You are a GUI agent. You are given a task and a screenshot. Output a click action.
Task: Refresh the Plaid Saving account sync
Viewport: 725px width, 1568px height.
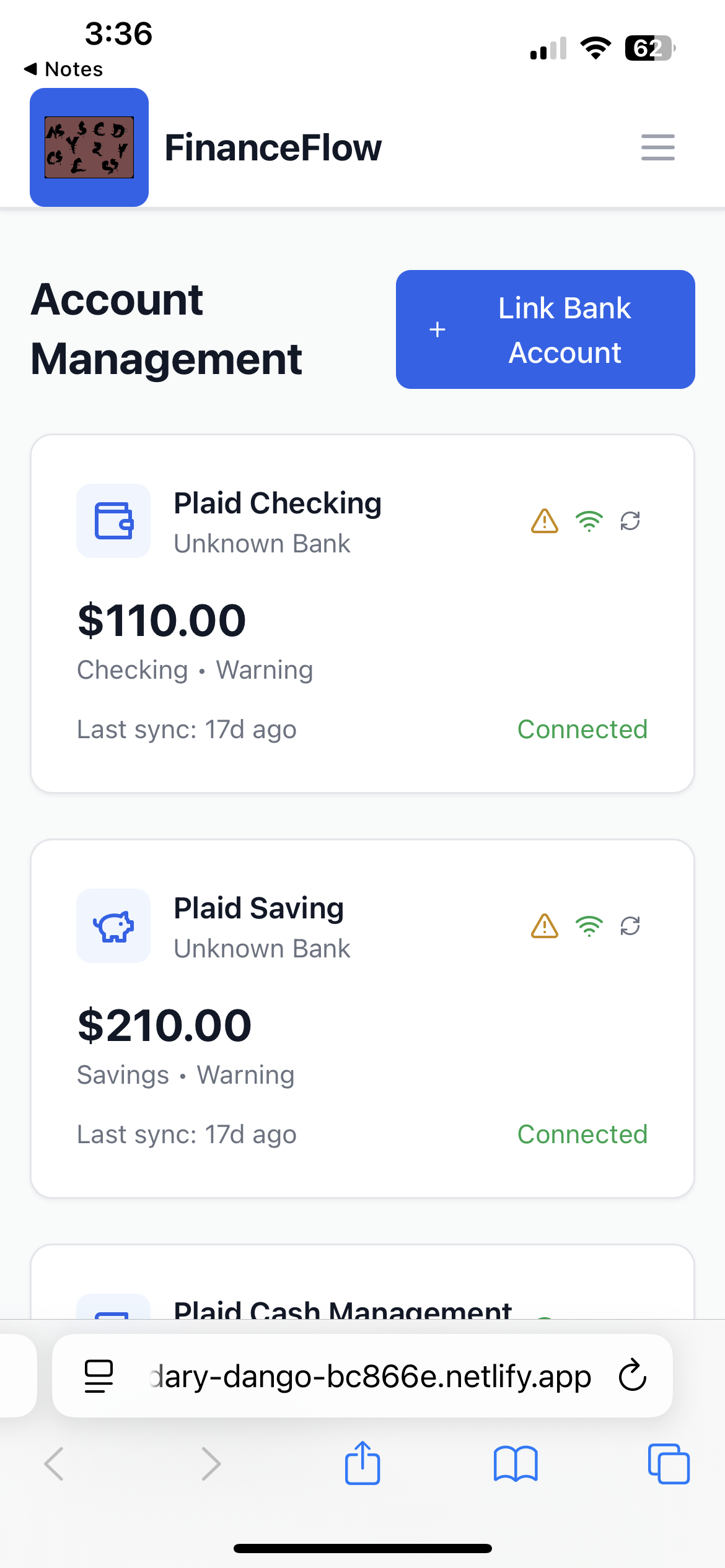pyautogui.click(x=630, y=926)
